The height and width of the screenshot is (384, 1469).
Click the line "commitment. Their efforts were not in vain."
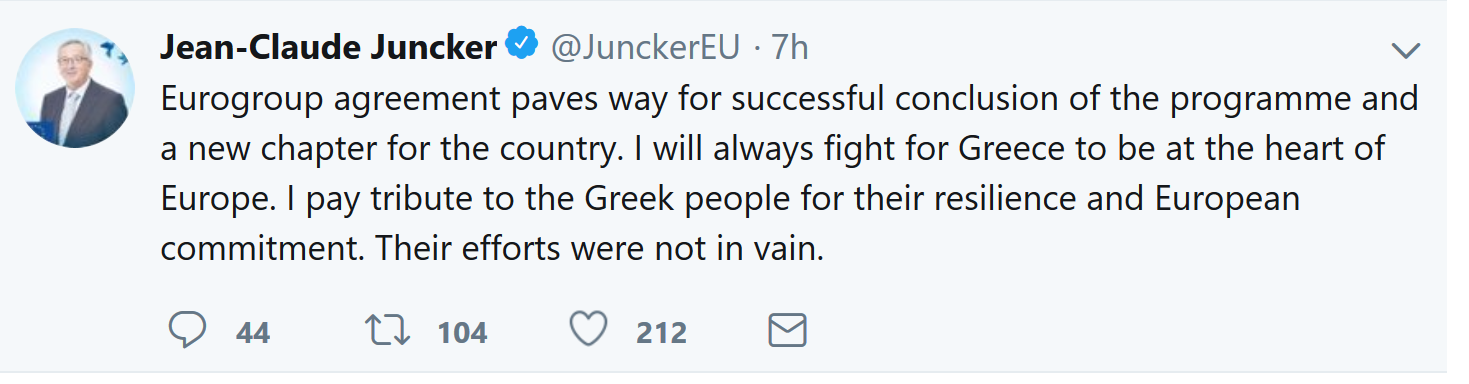tap(492, 249)
